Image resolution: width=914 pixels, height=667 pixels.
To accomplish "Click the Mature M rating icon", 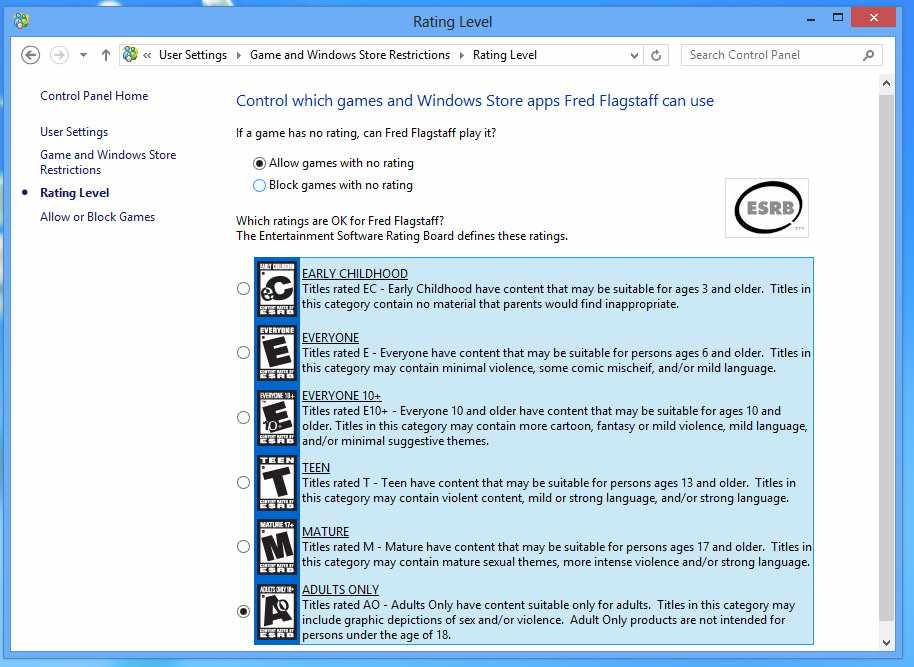I will tap(277, 546).
